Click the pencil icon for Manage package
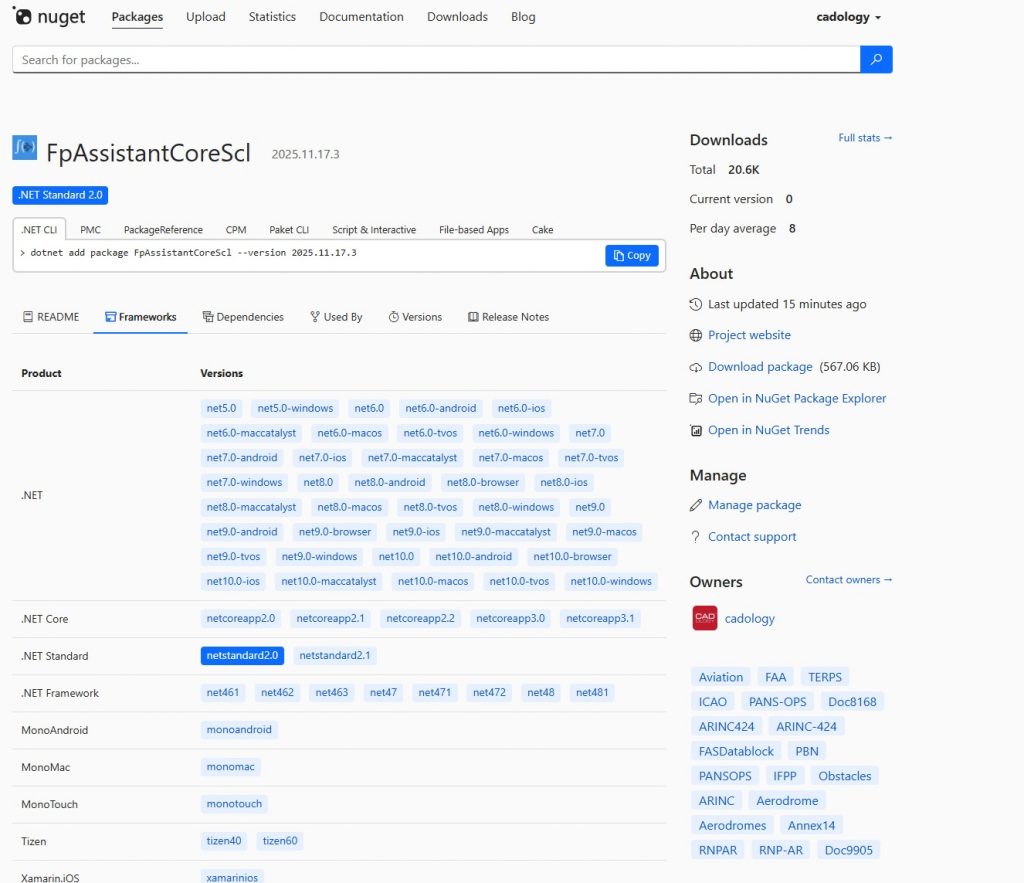 pos(696,505)
